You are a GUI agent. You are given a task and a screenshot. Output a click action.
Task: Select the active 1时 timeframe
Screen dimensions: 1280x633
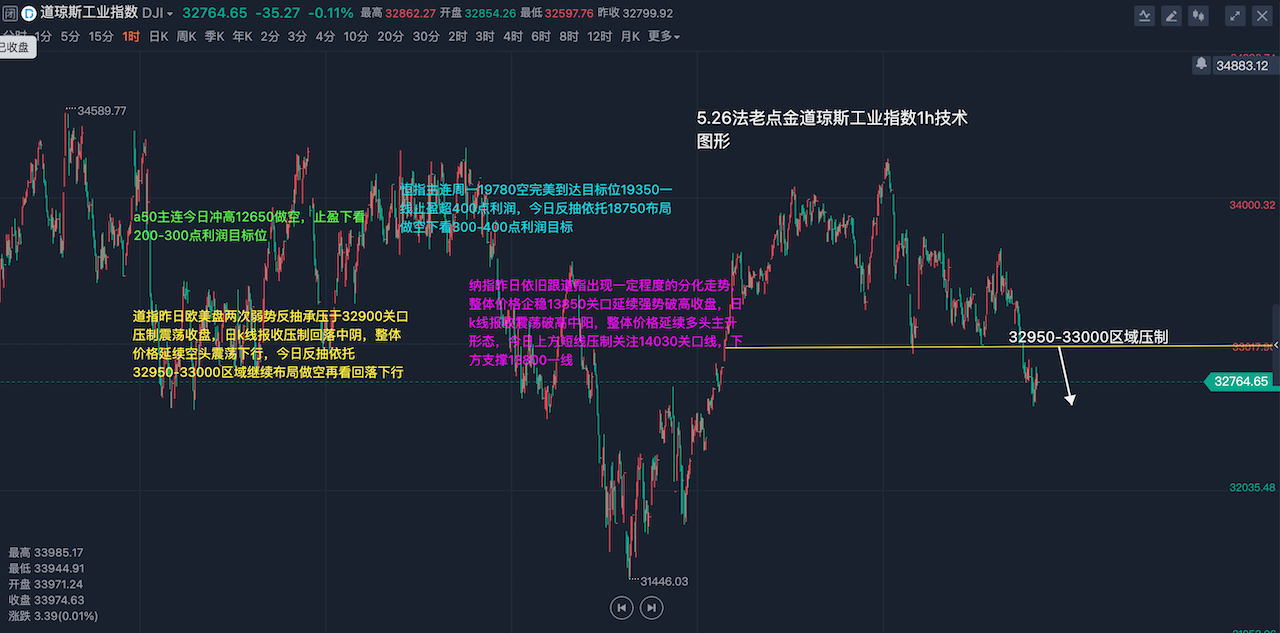131,37
